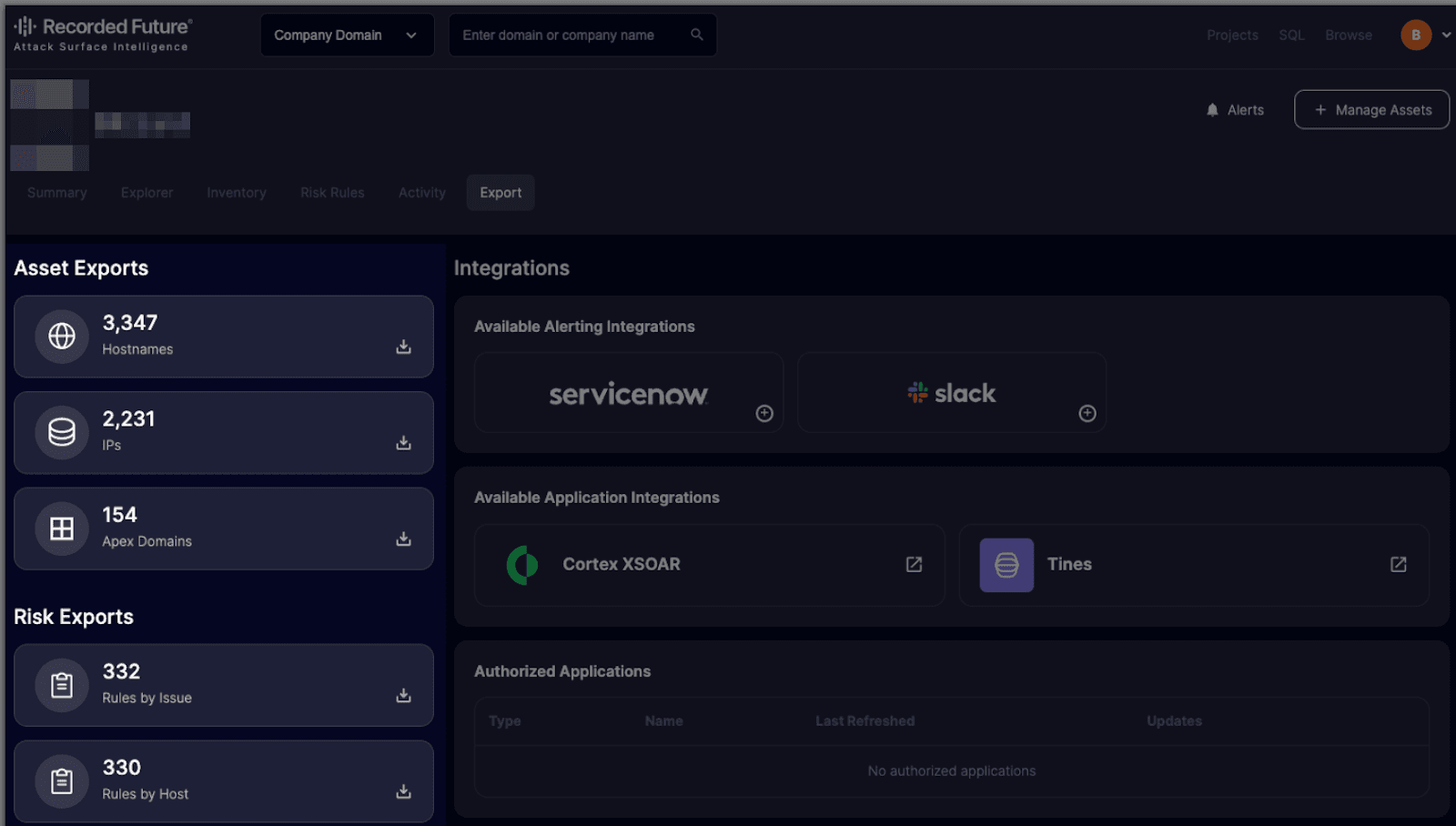
Task: Click the Integrations heading
Action: (x=511, y=268)
